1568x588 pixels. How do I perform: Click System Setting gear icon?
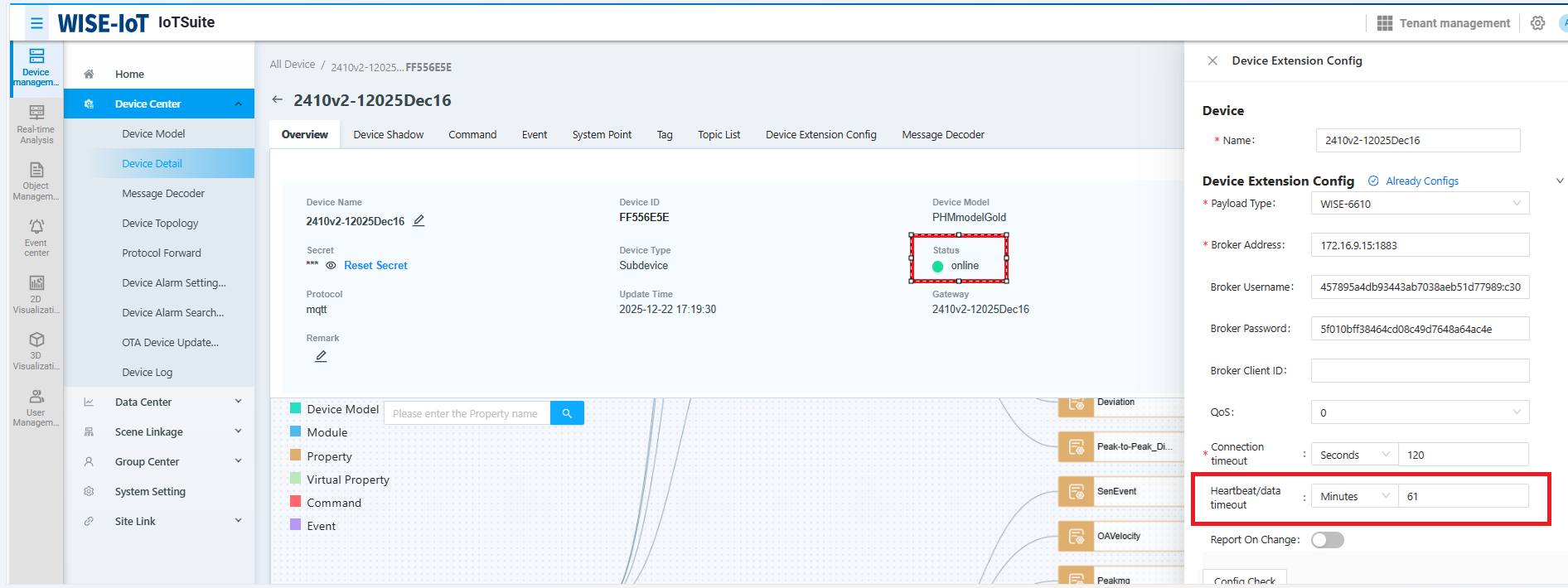pos(89,491)
